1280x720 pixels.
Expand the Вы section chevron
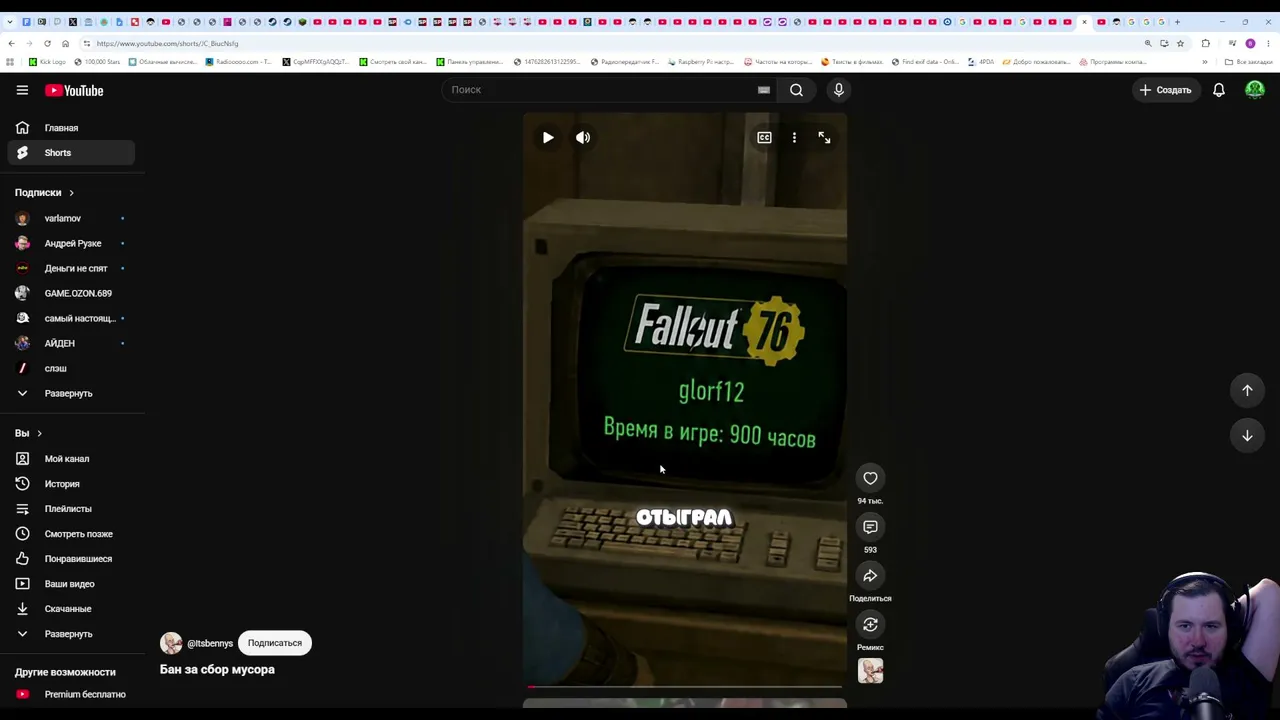pos(39,433)
